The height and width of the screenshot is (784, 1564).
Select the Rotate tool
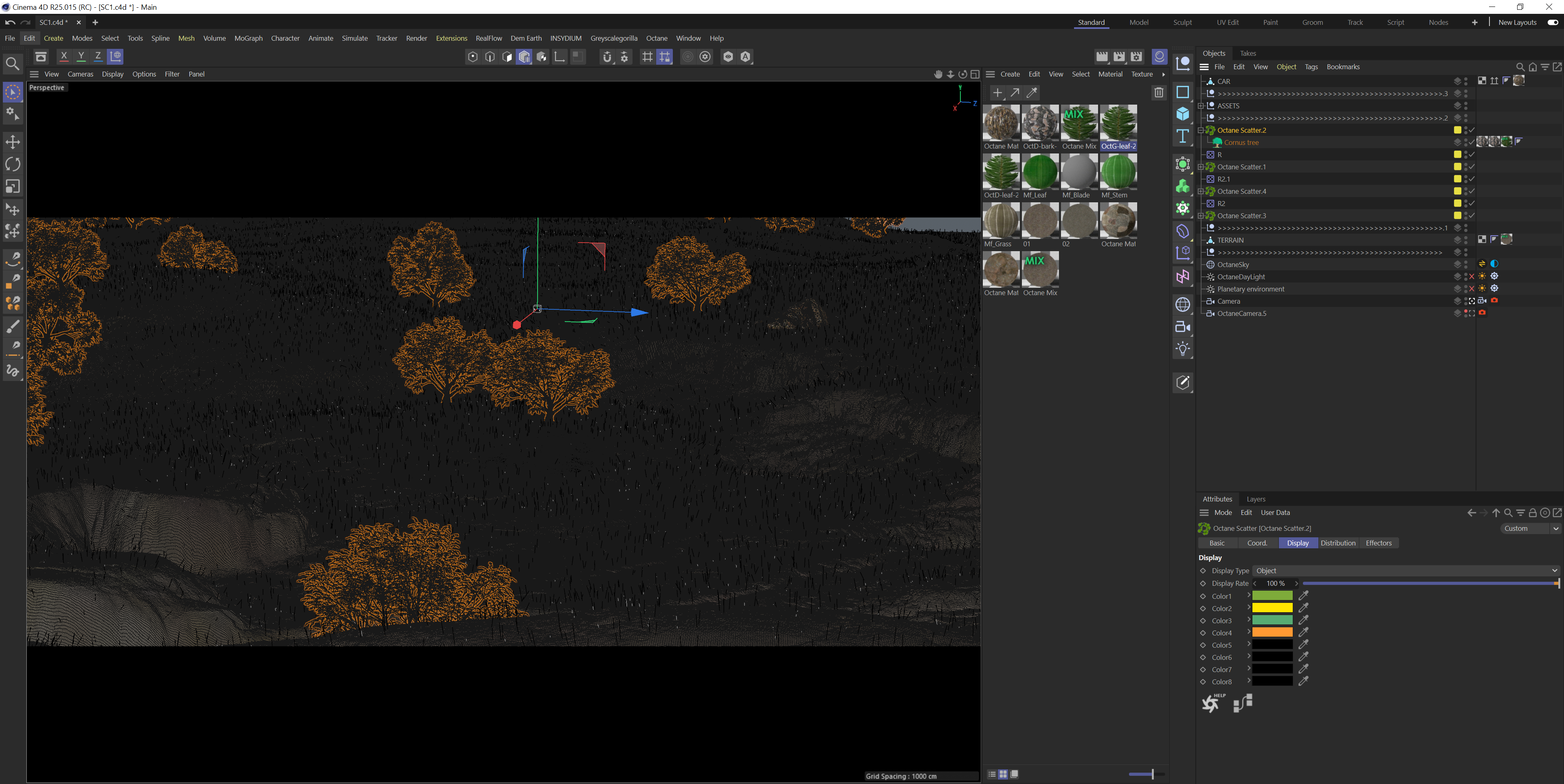tap(13, 164)
